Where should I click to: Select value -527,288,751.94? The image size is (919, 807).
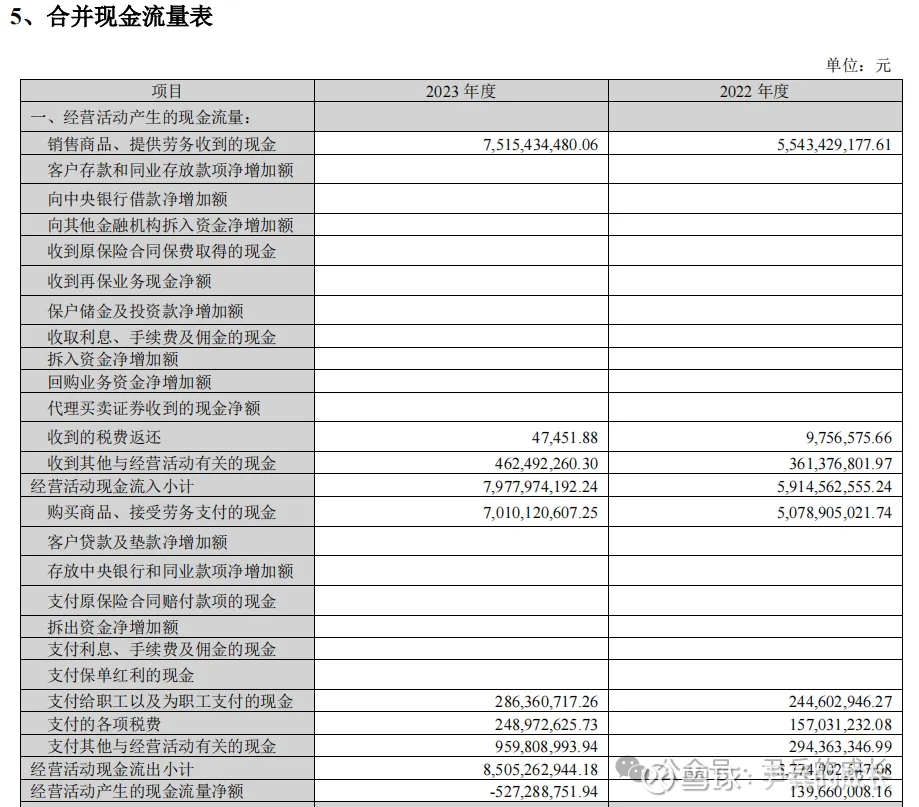pyautogui.click(x=544, y=792)
